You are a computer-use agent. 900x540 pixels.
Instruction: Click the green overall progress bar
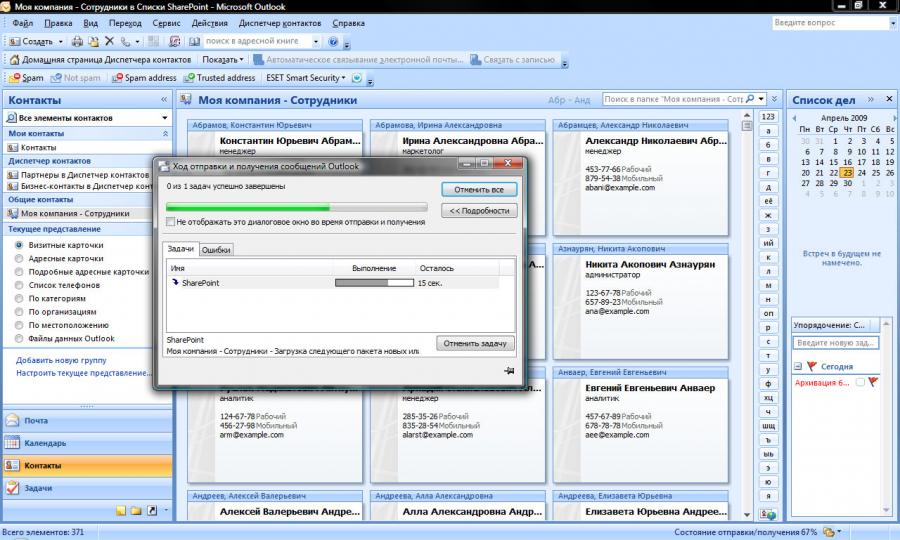[296, 207]
